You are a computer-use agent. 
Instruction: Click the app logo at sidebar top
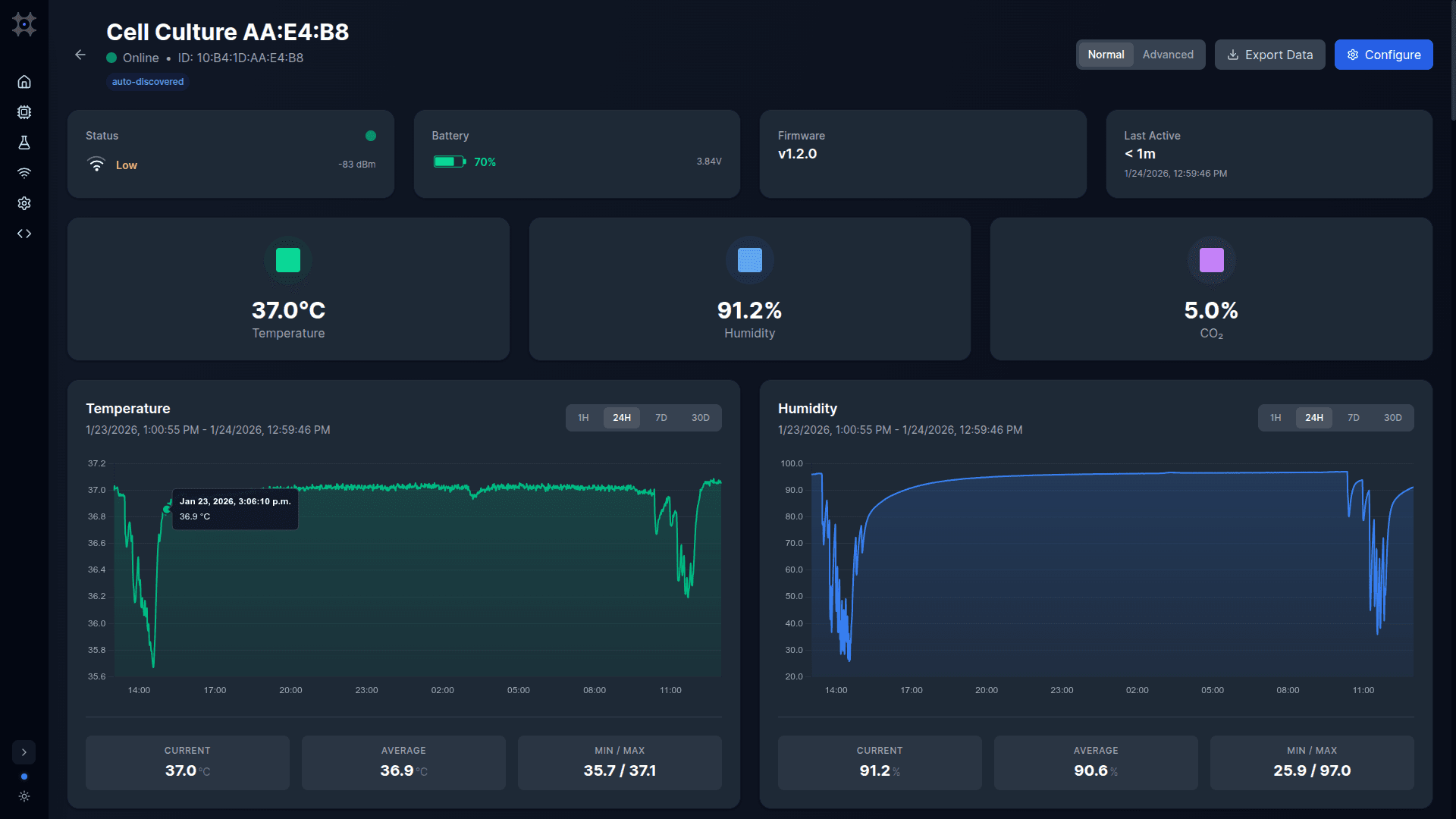pos(24,24)
